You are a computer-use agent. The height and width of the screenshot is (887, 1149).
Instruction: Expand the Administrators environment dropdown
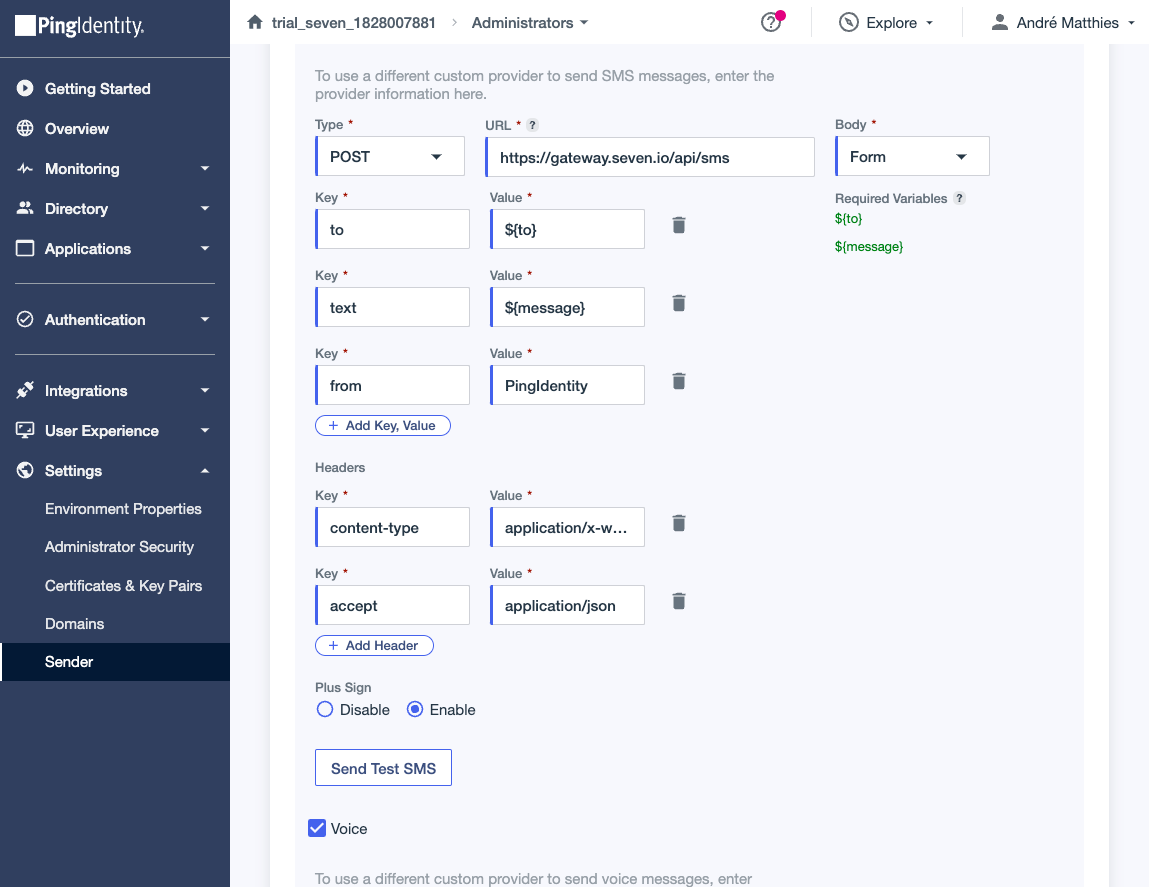click(x=530, y=22)
